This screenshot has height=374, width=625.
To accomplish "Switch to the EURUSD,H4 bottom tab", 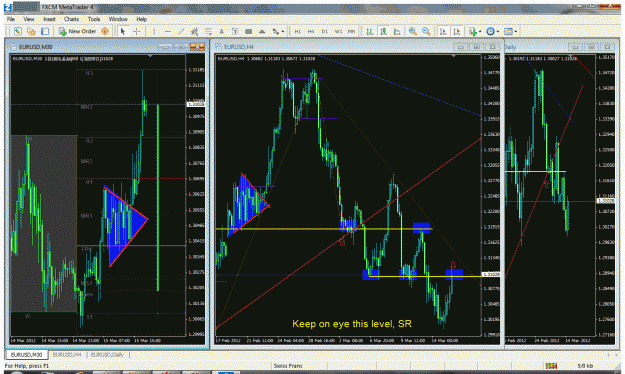I will point(67,354).
